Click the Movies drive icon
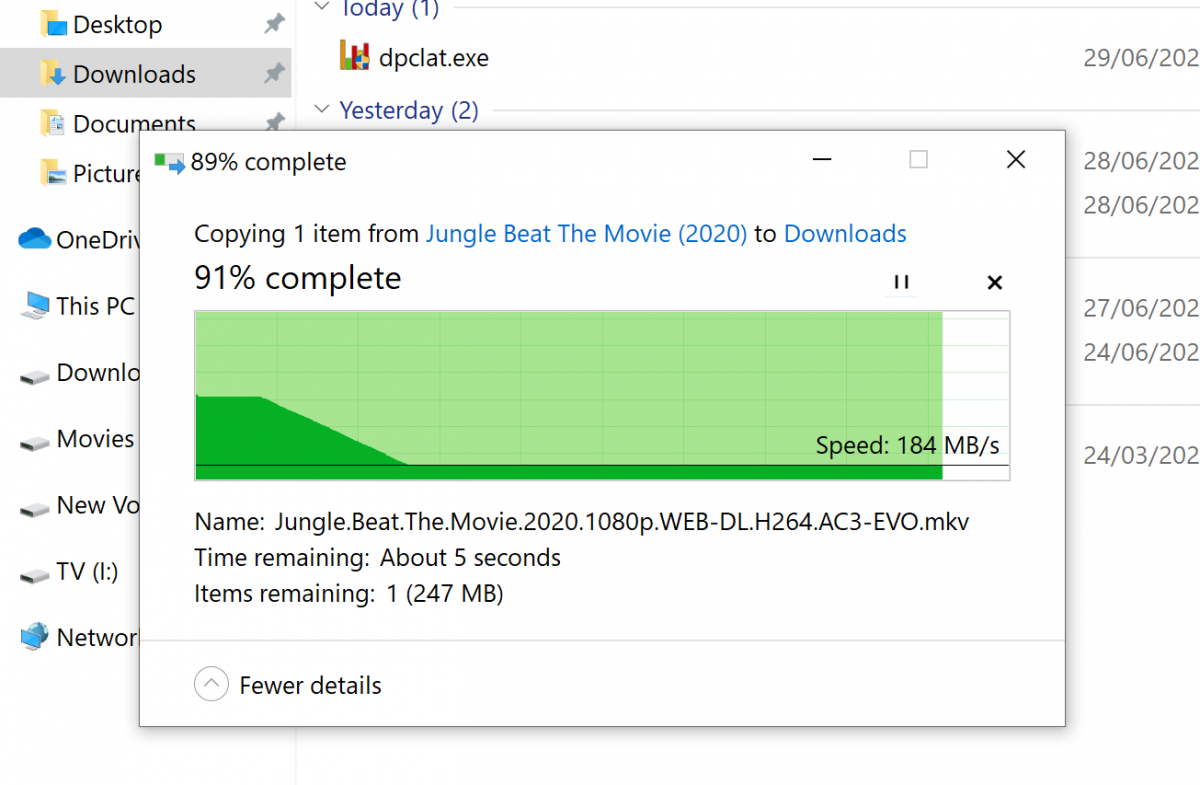Viewport: 1200px width, 785px height. [34, 440]
